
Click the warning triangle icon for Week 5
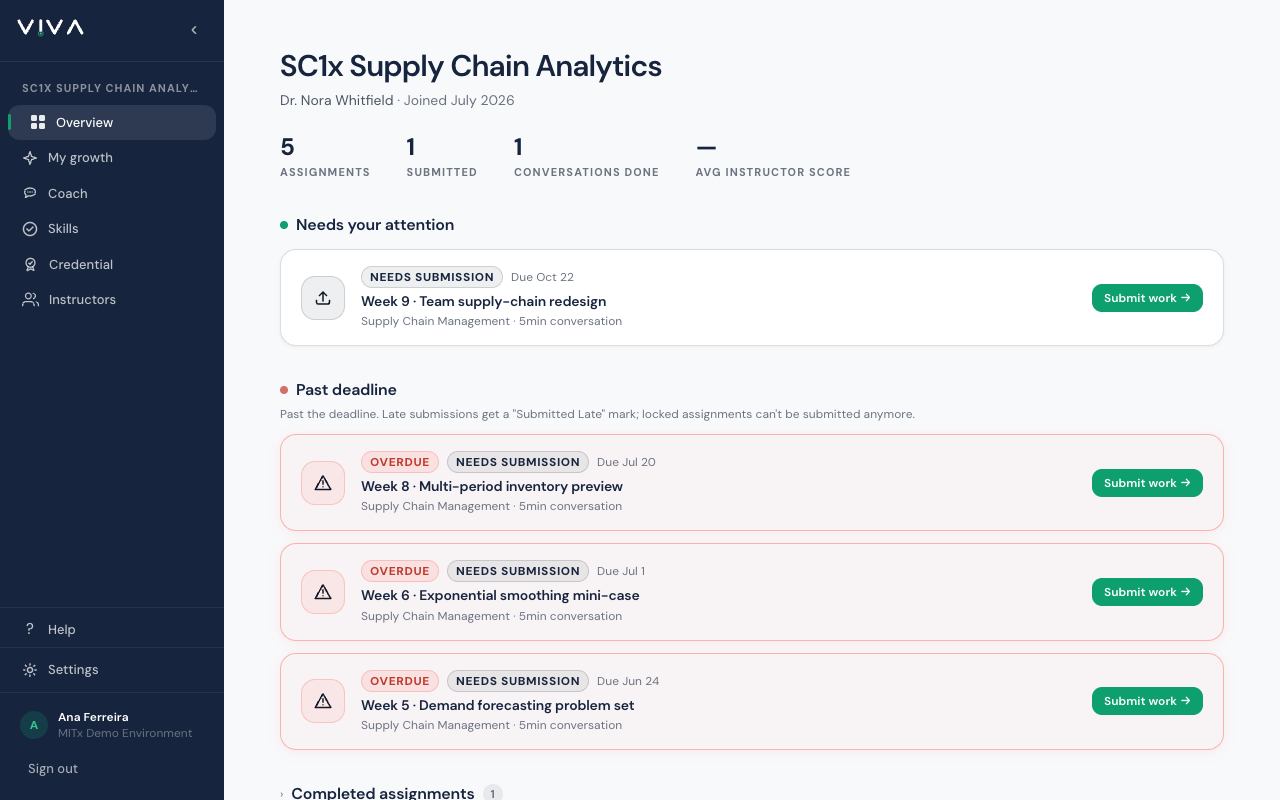click(x=323, y=701)
